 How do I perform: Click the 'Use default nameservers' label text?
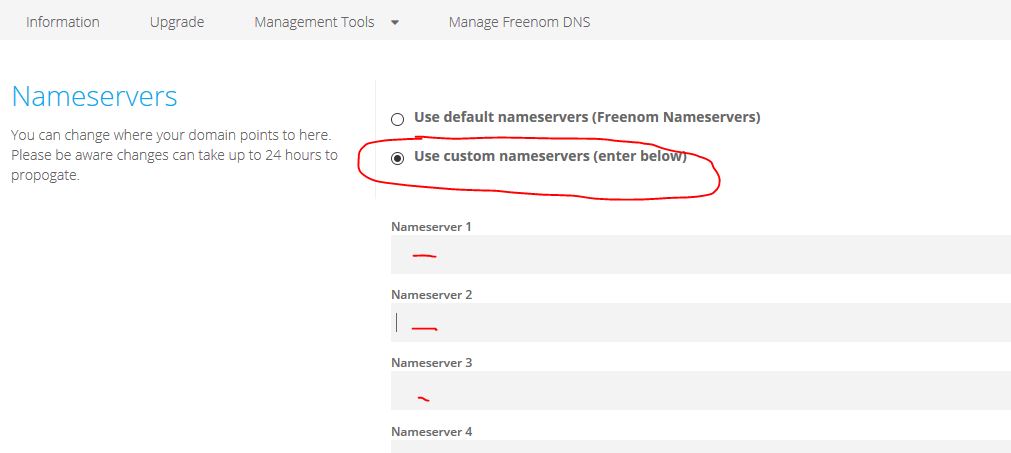(587, 117)
